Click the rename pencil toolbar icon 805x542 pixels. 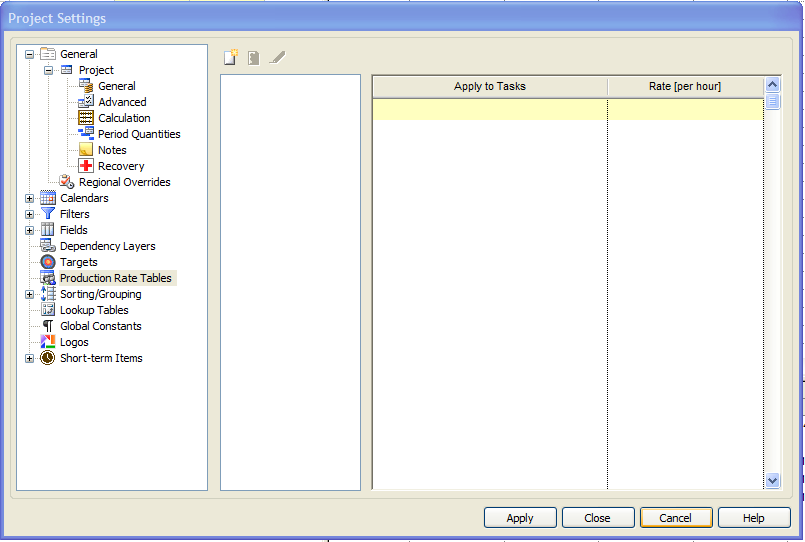(x=278, y=58)
